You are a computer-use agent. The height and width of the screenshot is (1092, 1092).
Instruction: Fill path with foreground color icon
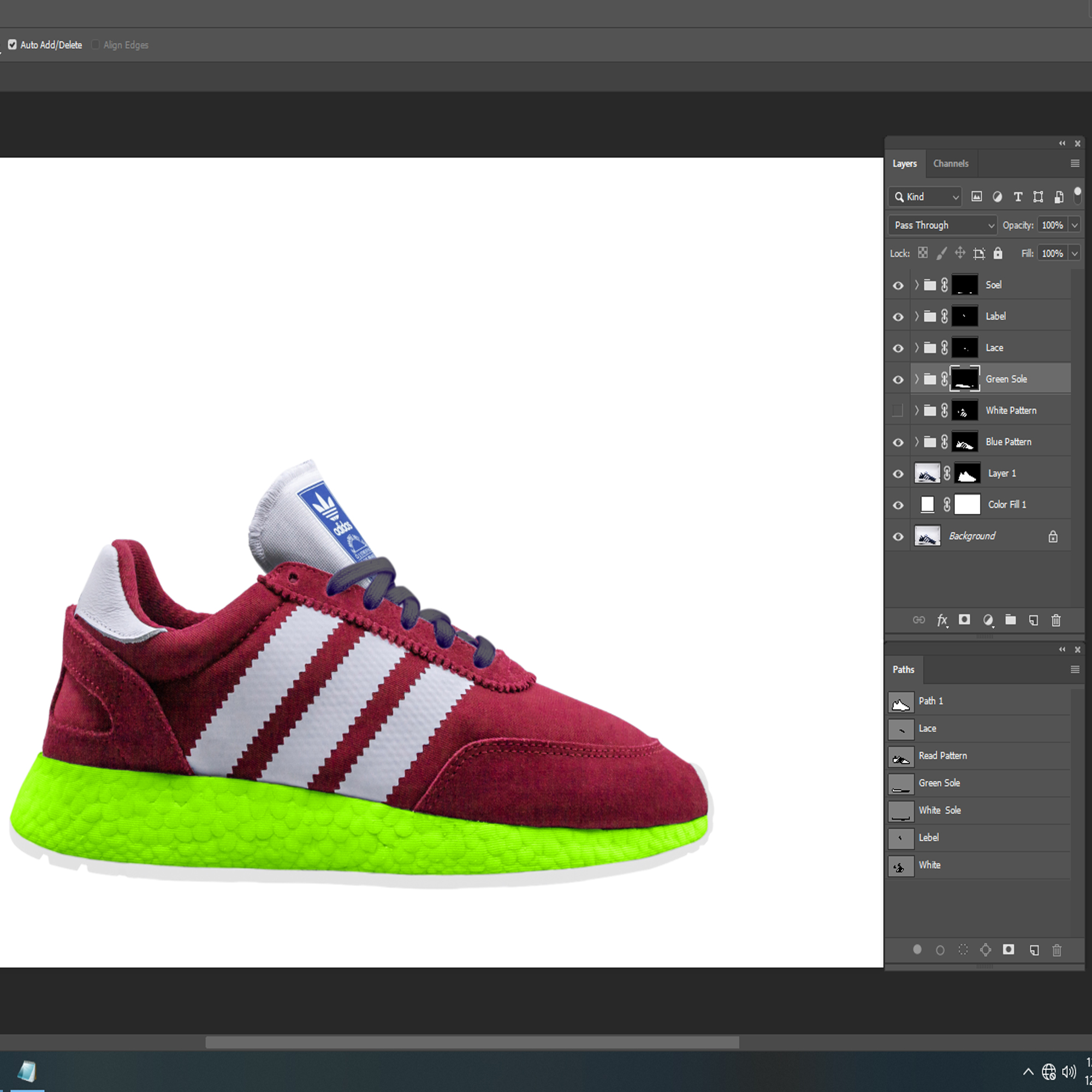pyautogui.click(x=917, y=949)
